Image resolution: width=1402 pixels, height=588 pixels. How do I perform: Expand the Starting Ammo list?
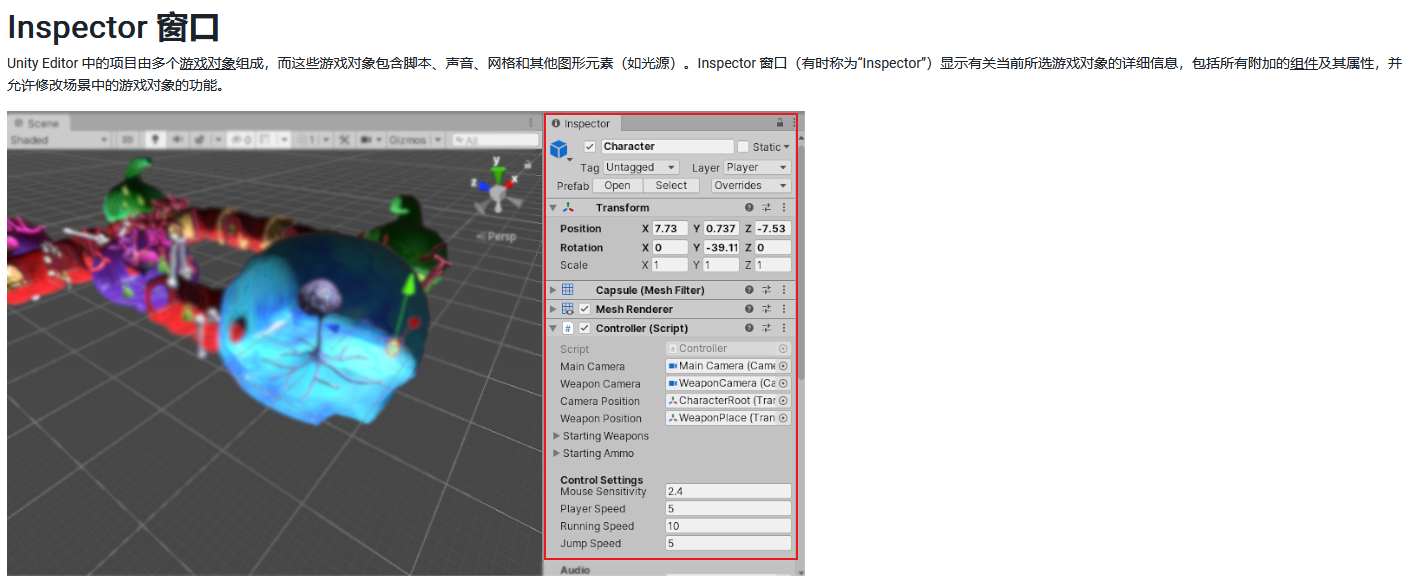point(557,453)
